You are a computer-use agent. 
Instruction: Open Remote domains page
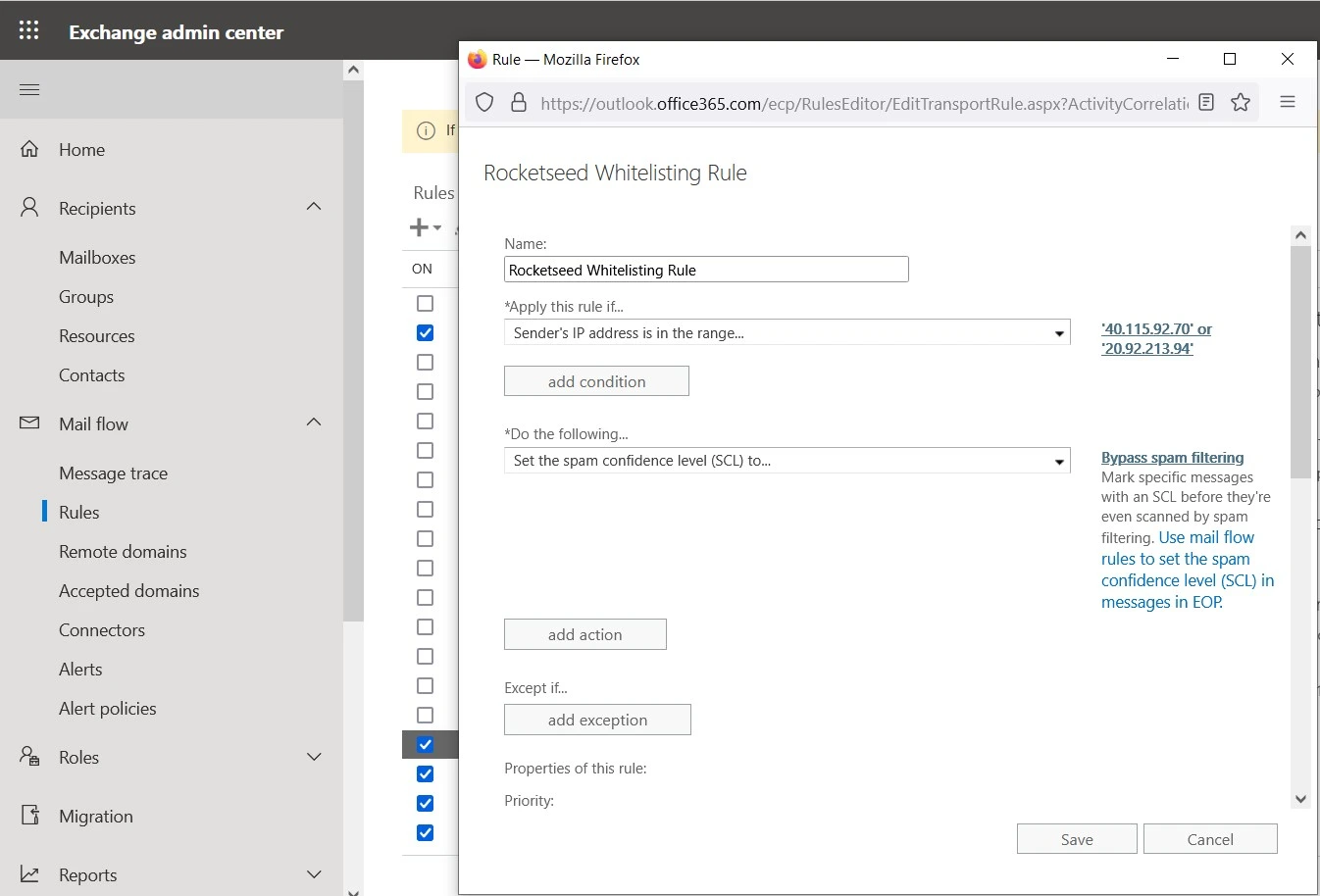tap(123, 552)
